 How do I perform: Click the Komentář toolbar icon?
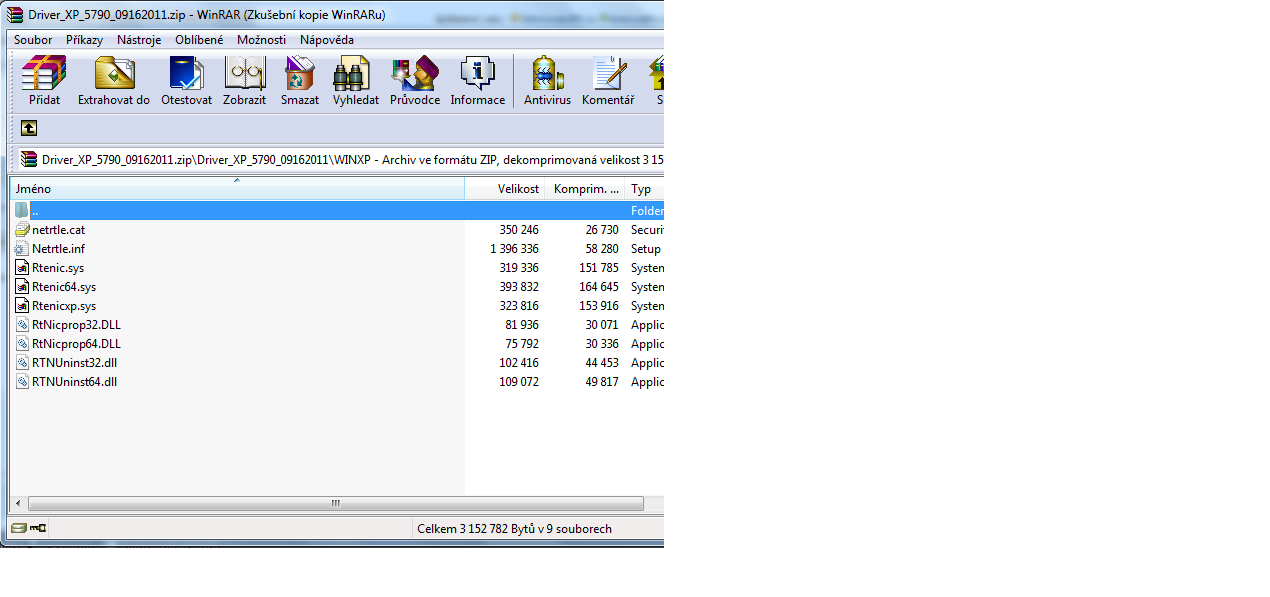tap(608, 74)
